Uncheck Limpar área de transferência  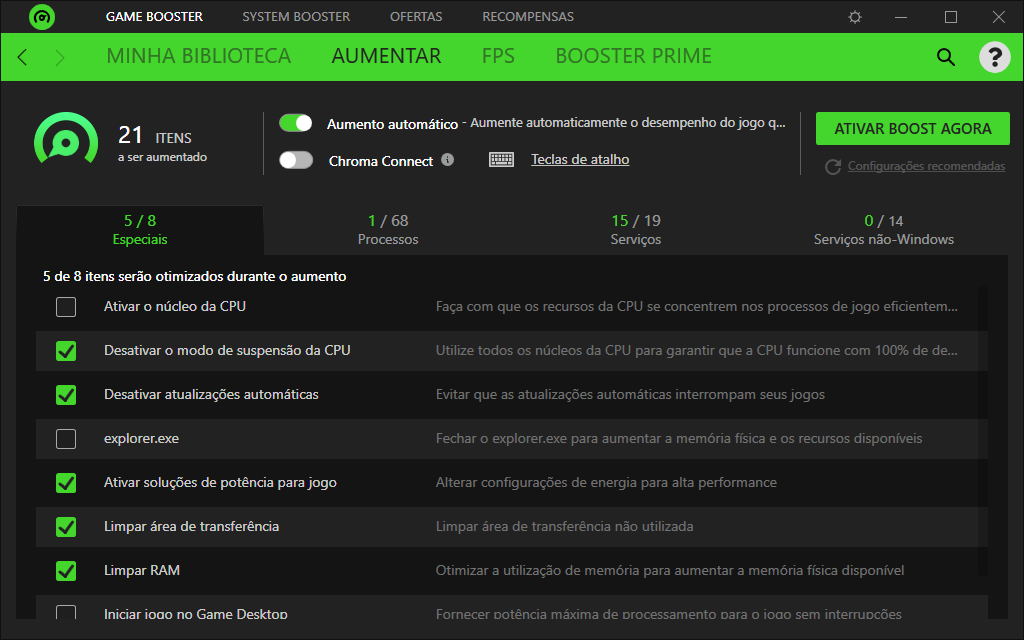pyautogui.click(x=66, y=527)
